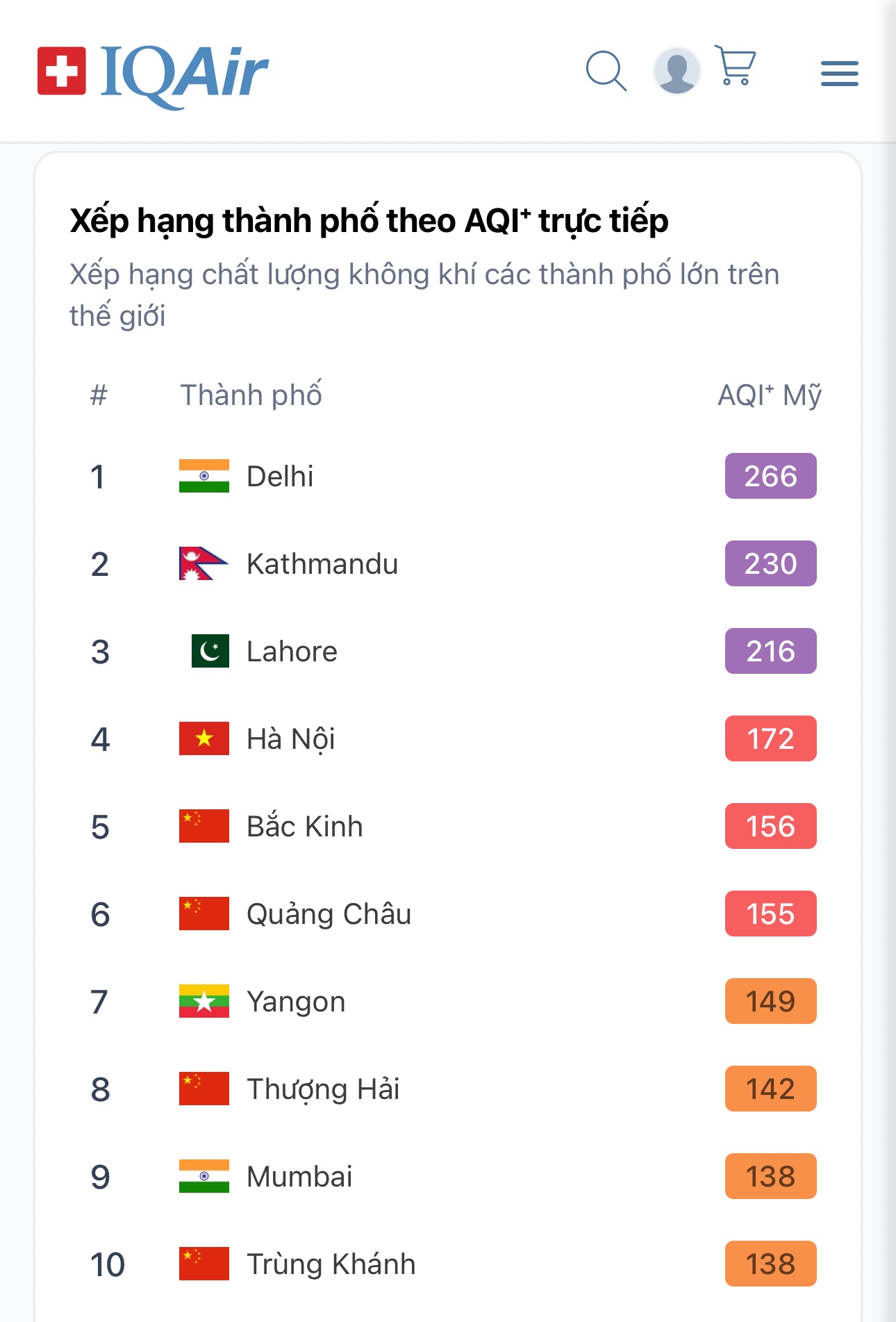The width and height of the screenshot is (896, 1322).
Task: Open the user profile avatar
Action: click(x=677, y=71)
